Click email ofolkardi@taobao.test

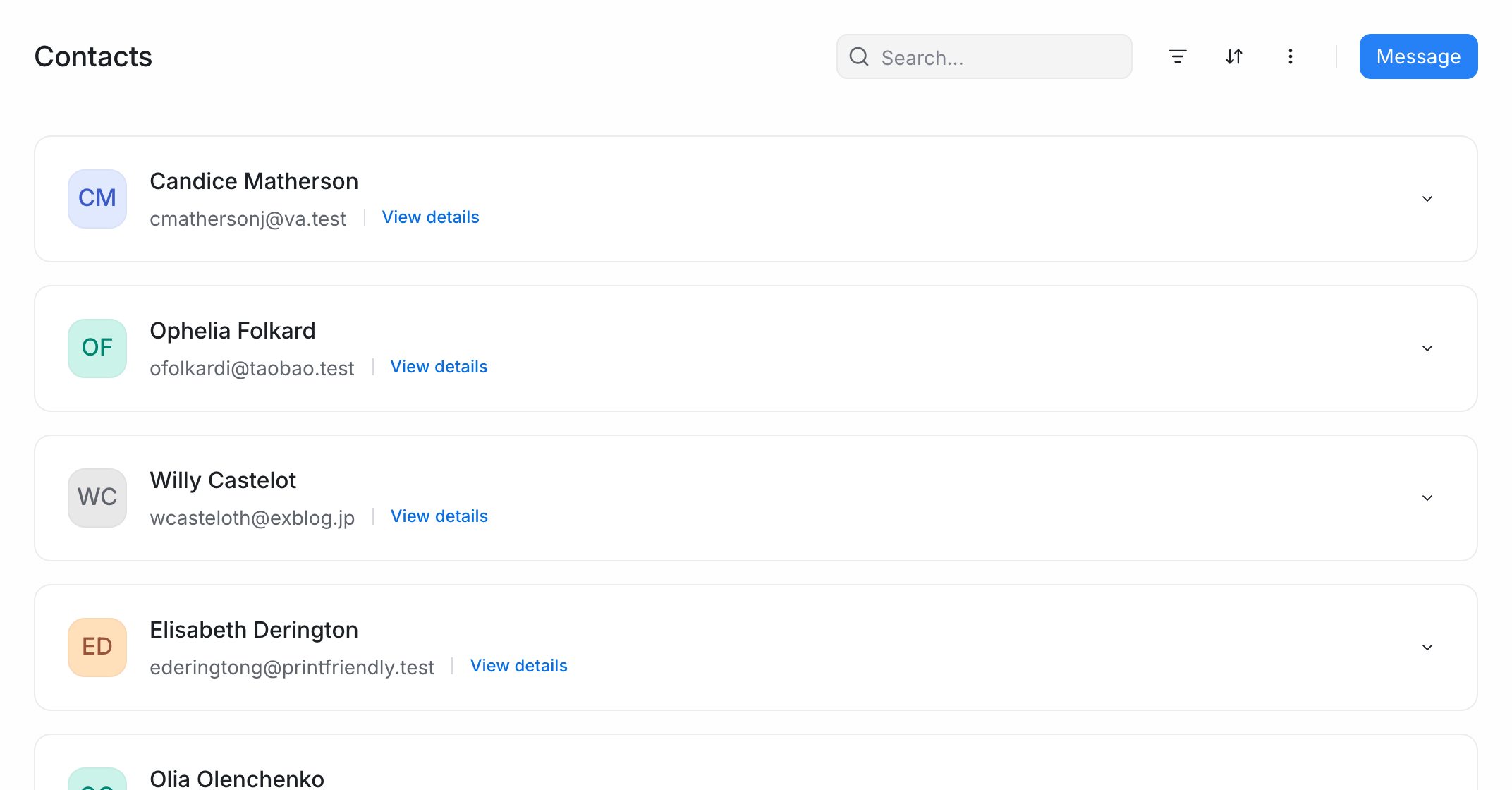(252, 368)
